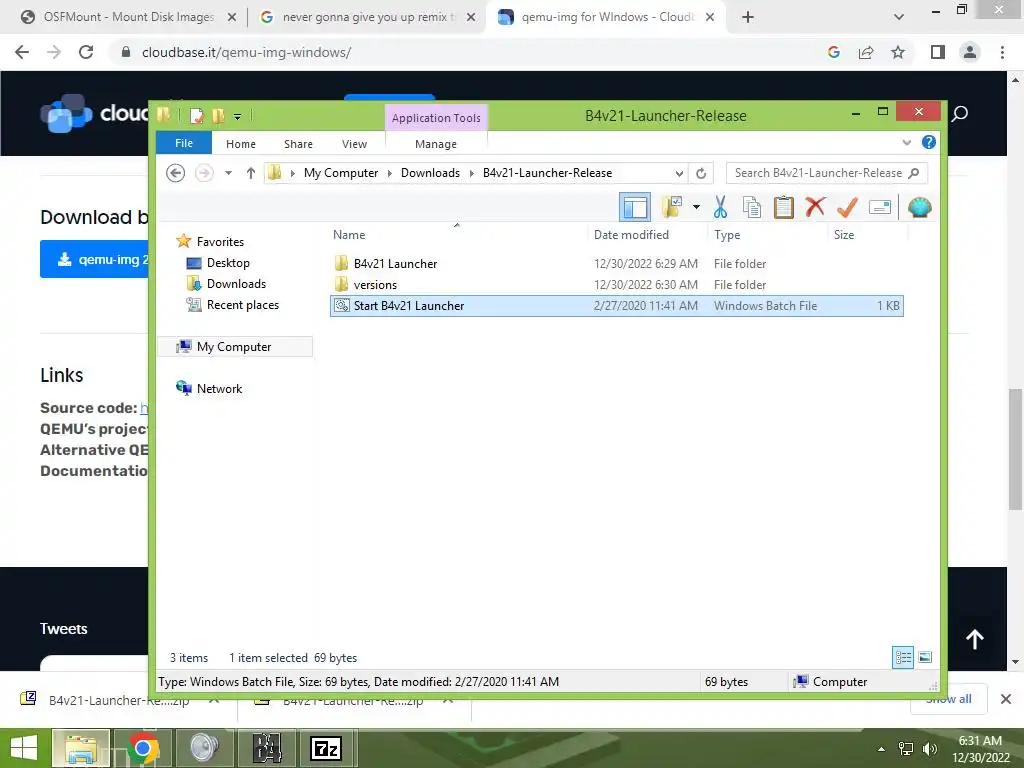
Task: Click the Classic Shell seashell icon
Action: click(x=920, y=207)
